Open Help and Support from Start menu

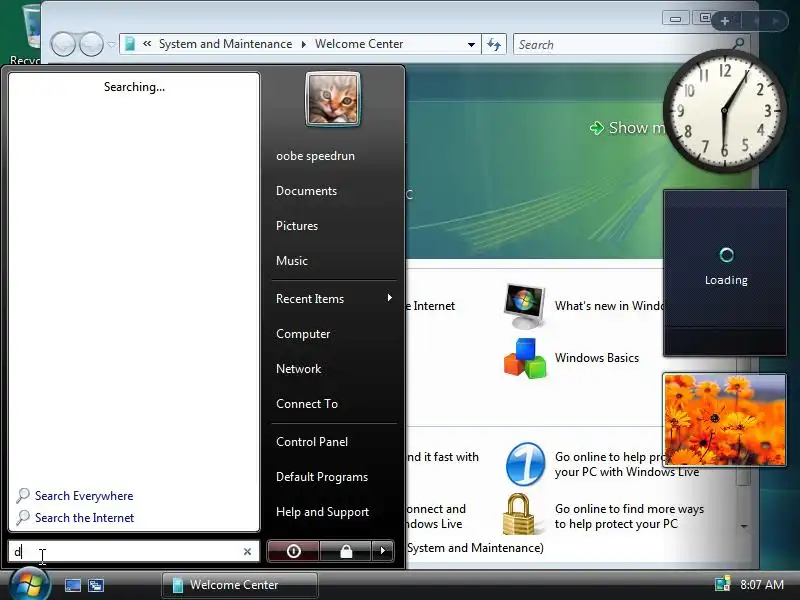tap(322, 512)
